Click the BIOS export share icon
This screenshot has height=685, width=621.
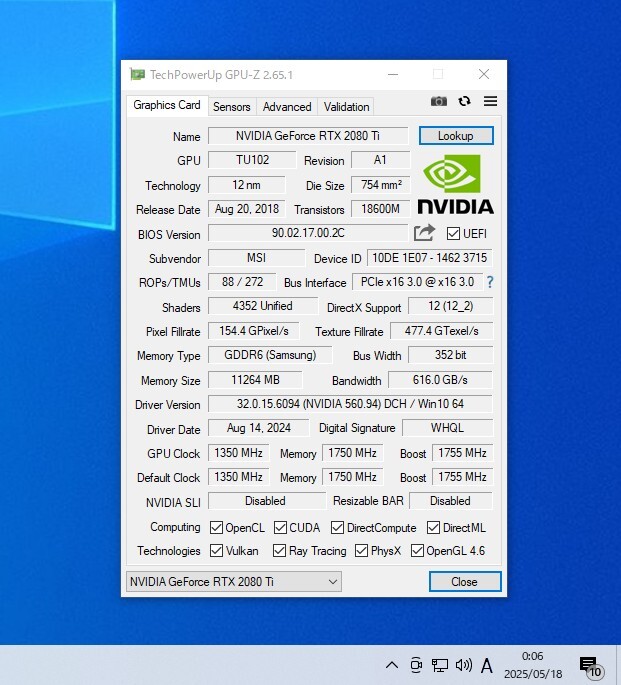coord(424,233)
